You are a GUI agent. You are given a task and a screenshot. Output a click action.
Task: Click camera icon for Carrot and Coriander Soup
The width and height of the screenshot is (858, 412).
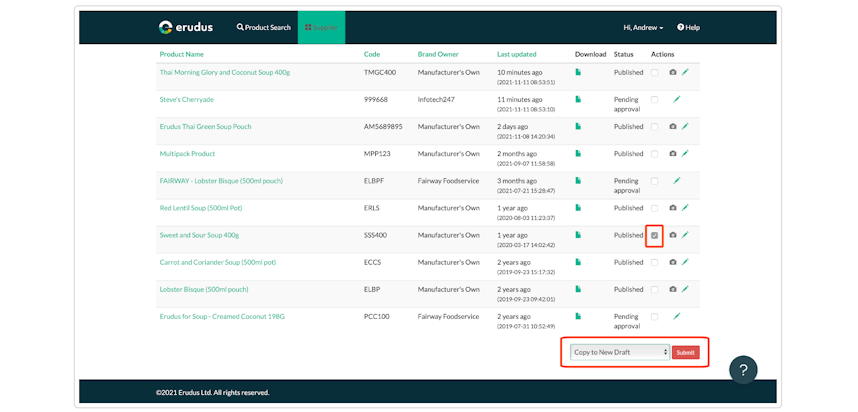(x=673, y=262)
